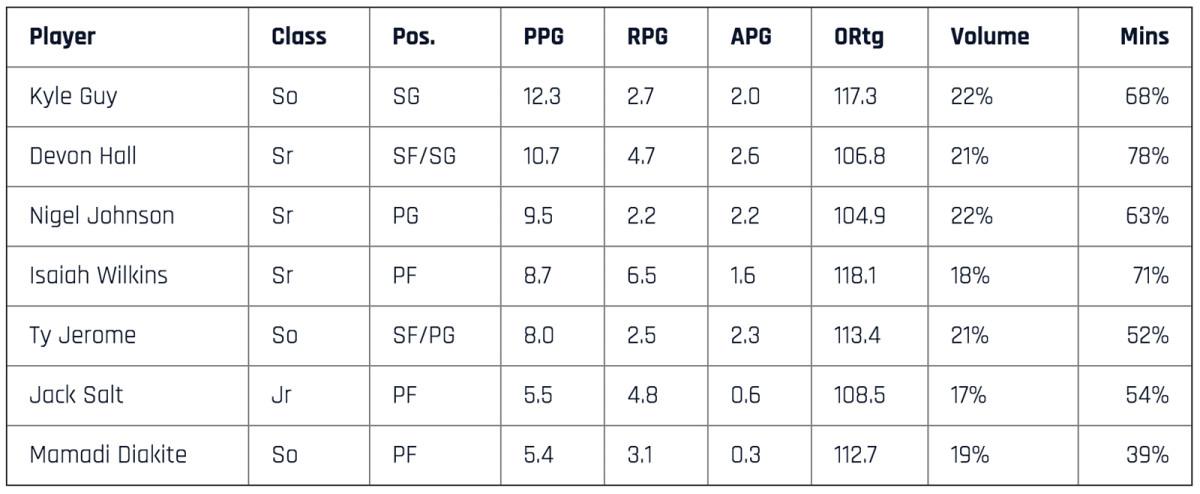The height and width of the screenshot is (494, 1200).
Task: Select the ORtg column header
Action: 858,37
